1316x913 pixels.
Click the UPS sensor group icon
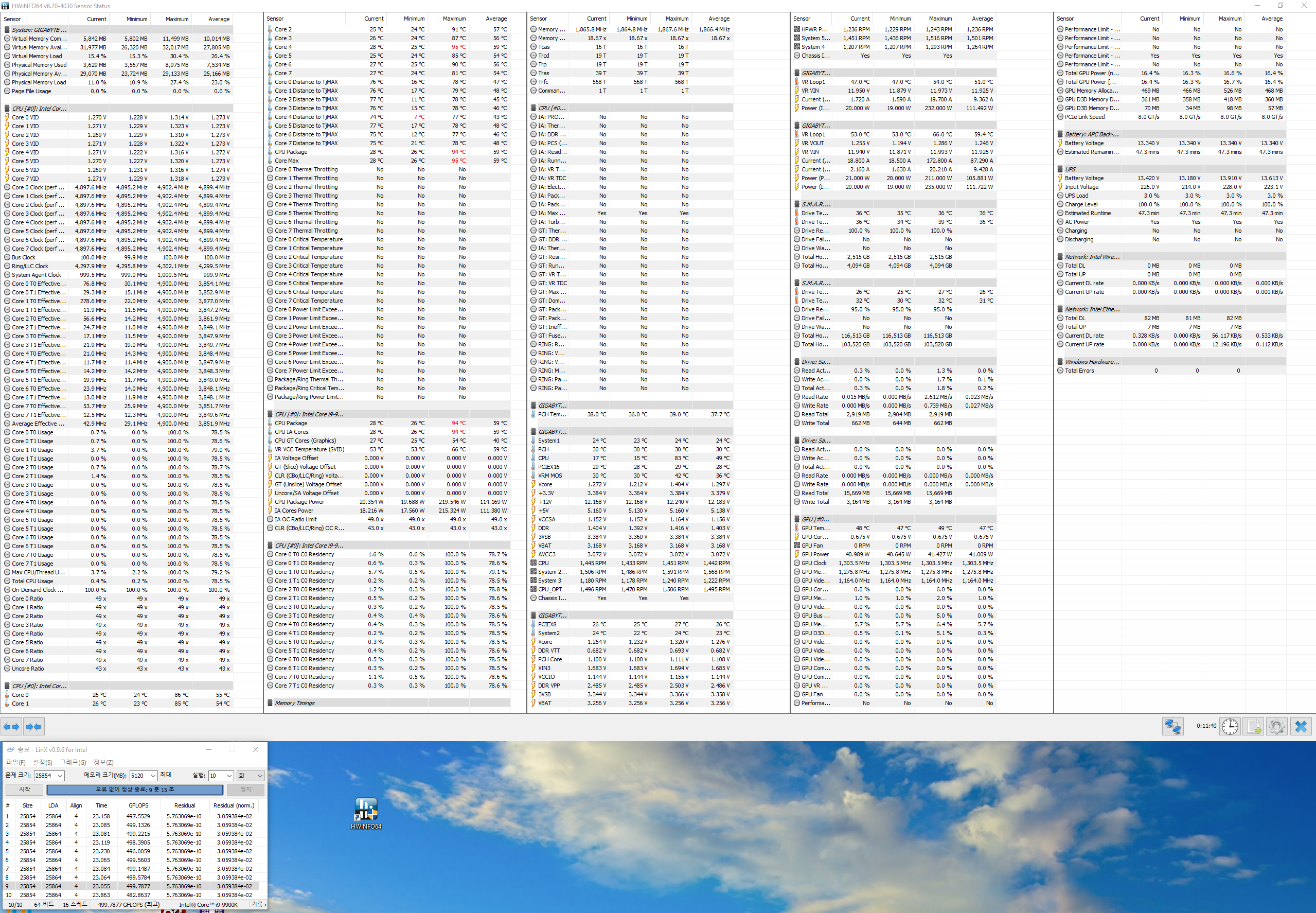point(1060,169)
